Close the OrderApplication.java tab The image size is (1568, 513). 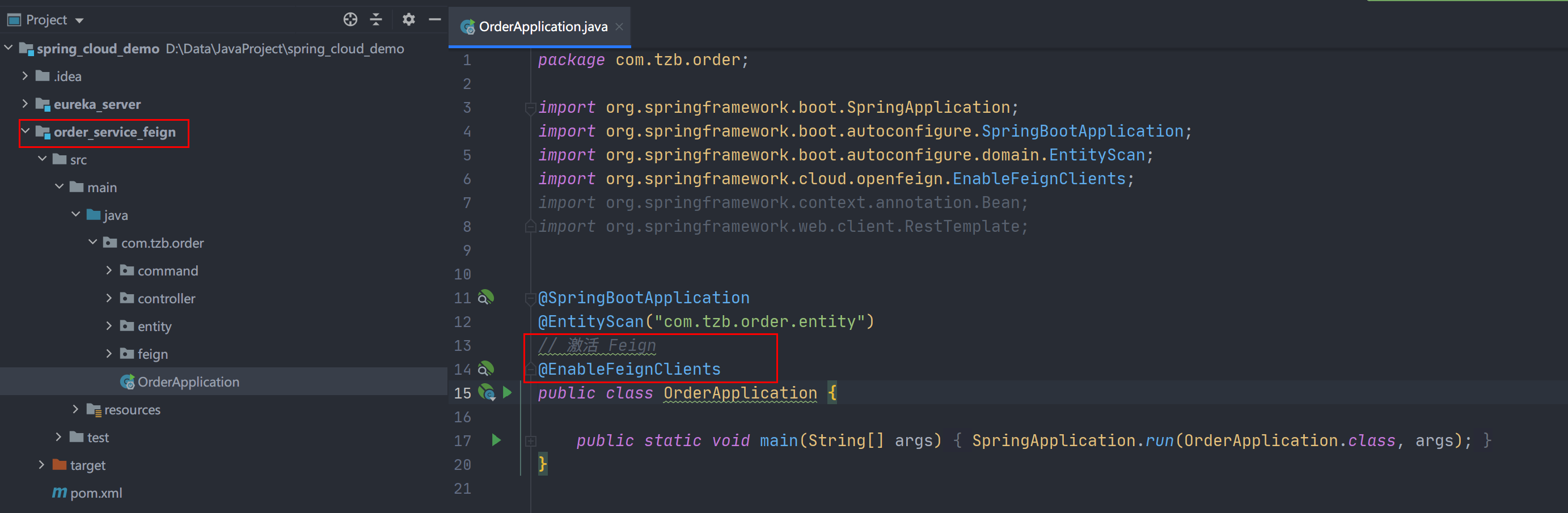pos(619,27)
